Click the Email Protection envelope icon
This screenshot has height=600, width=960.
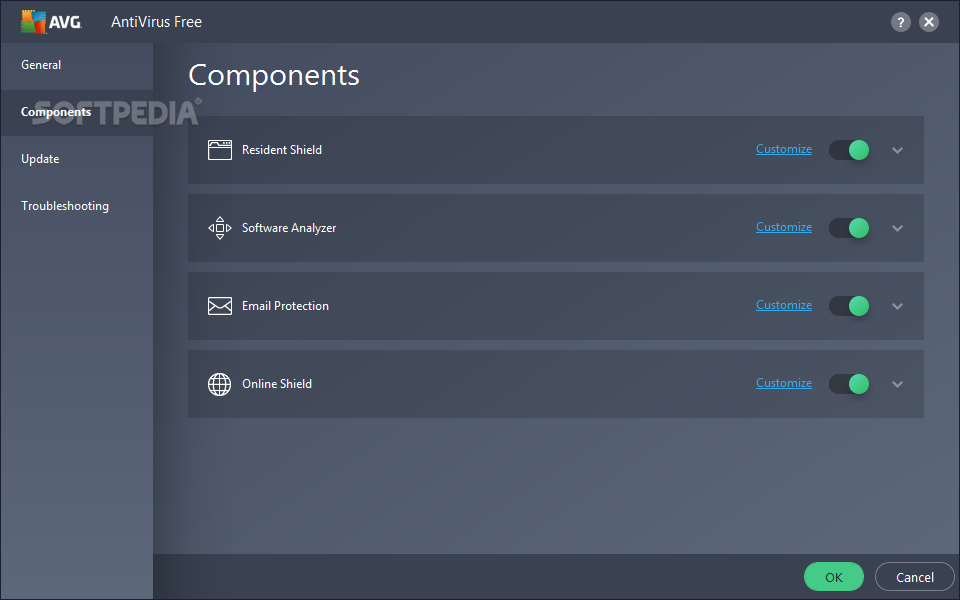point(220,306)
